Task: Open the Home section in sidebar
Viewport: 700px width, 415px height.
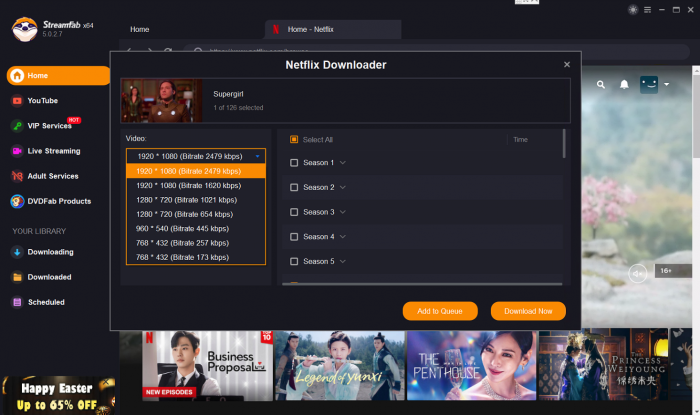Action: [58, 75]
